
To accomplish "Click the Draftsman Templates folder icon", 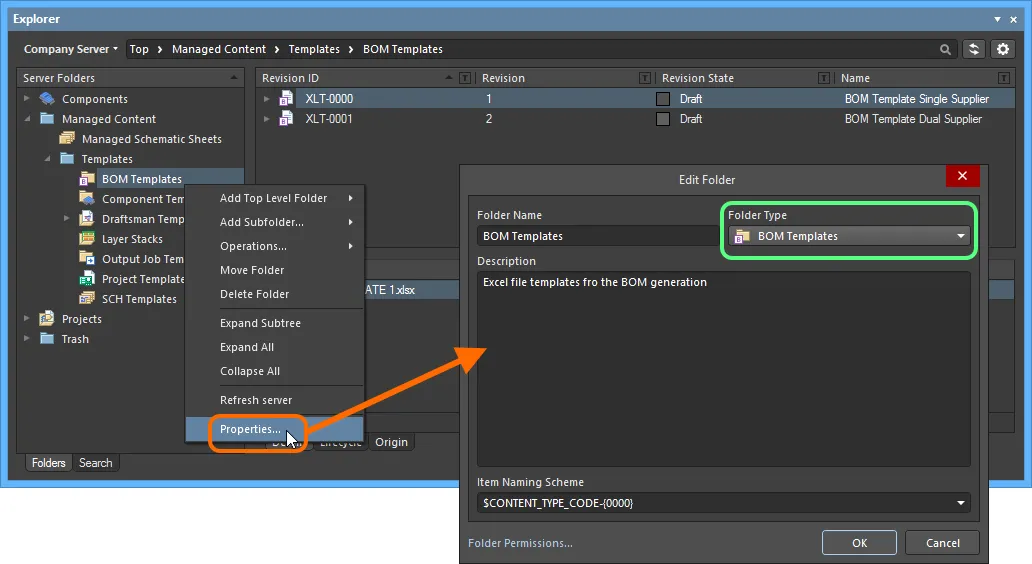I will pyautogui.click(x=87, y=218).
